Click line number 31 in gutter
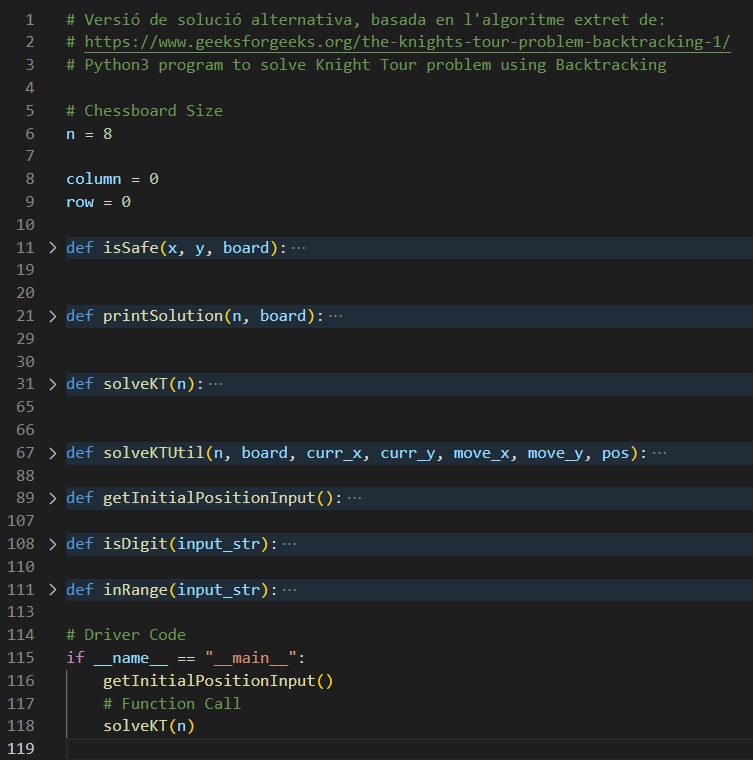The height and width of the screenshot is (760, 753). (25, 384)
